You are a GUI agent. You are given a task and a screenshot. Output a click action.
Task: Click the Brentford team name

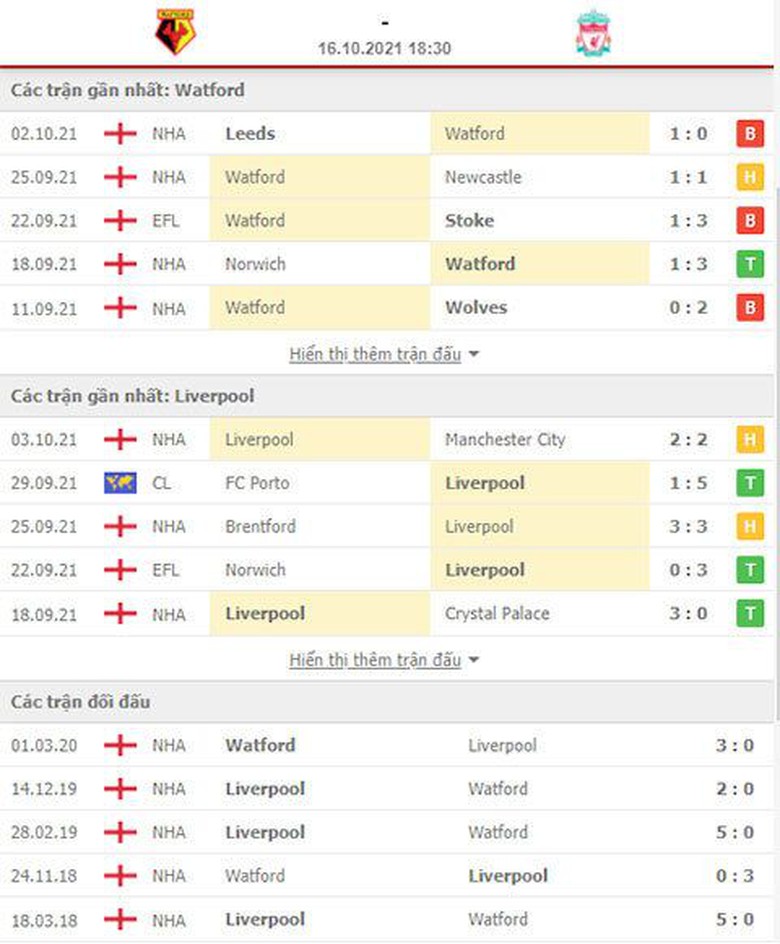(x=260, y=527)
